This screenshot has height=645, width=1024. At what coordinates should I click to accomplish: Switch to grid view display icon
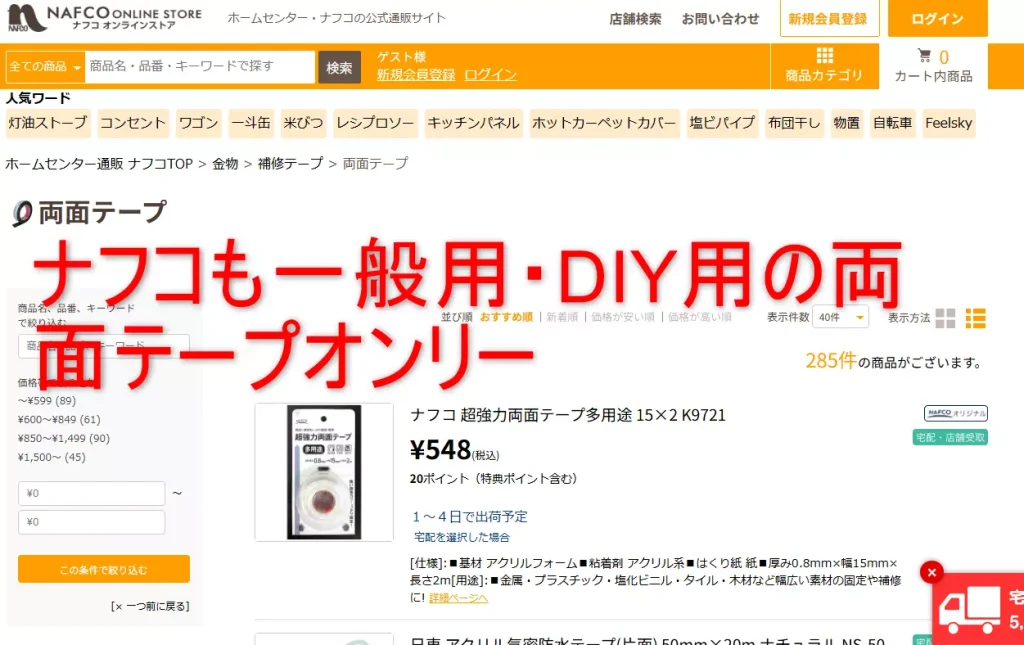click(x=945, y=318)
